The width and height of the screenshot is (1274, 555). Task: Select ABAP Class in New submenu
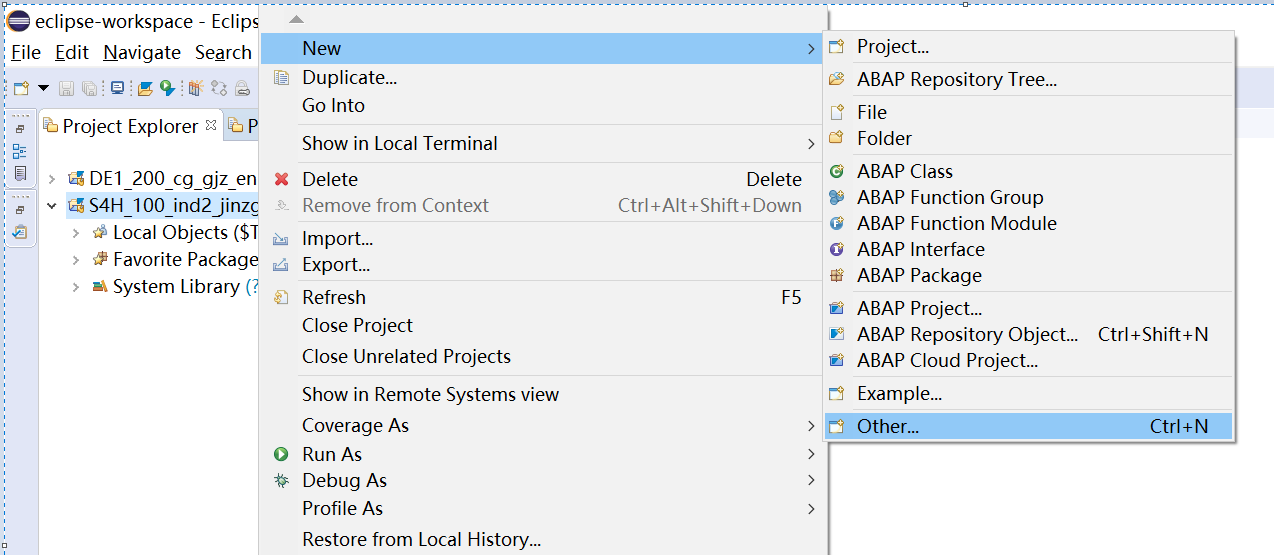coord(1028,171)
